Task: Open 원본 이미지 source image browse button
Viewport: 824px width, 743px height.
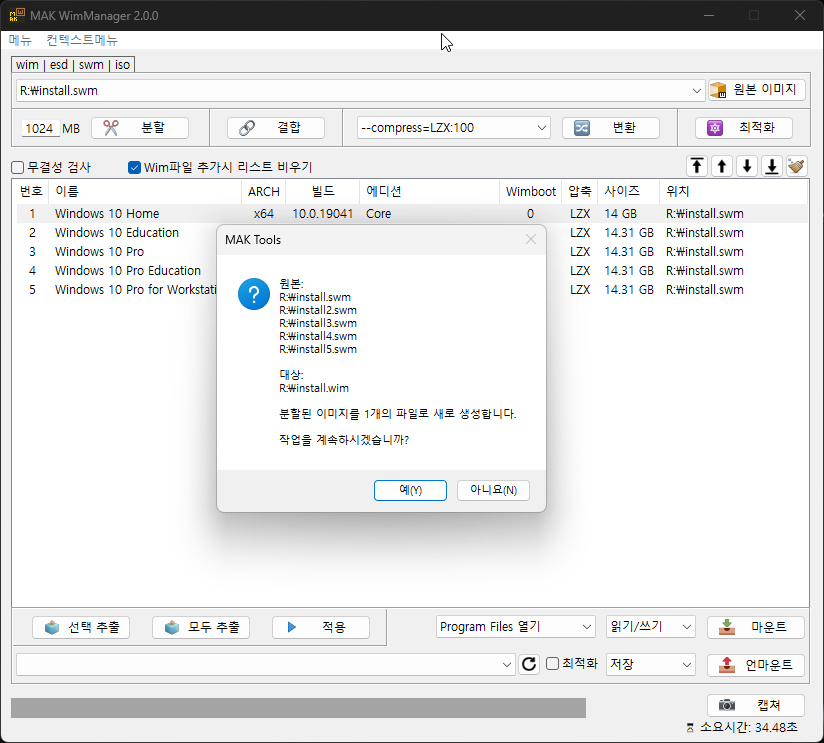Action: [756, 90]
